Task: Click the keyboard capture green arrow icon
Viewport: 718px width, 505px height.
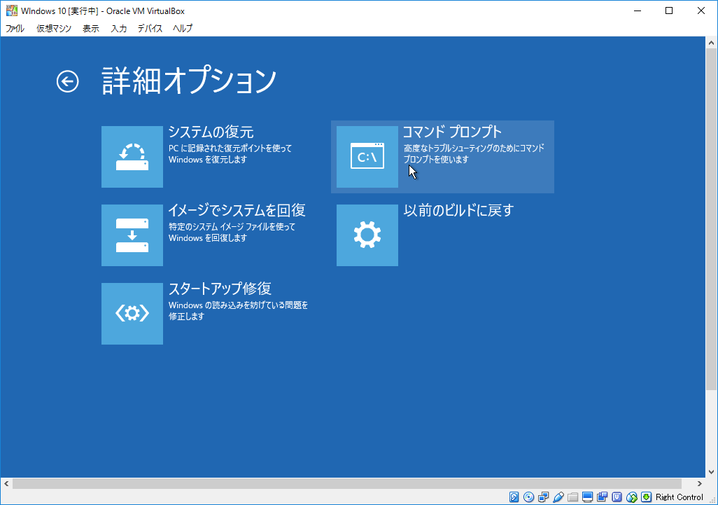Action: click(647, 497)
